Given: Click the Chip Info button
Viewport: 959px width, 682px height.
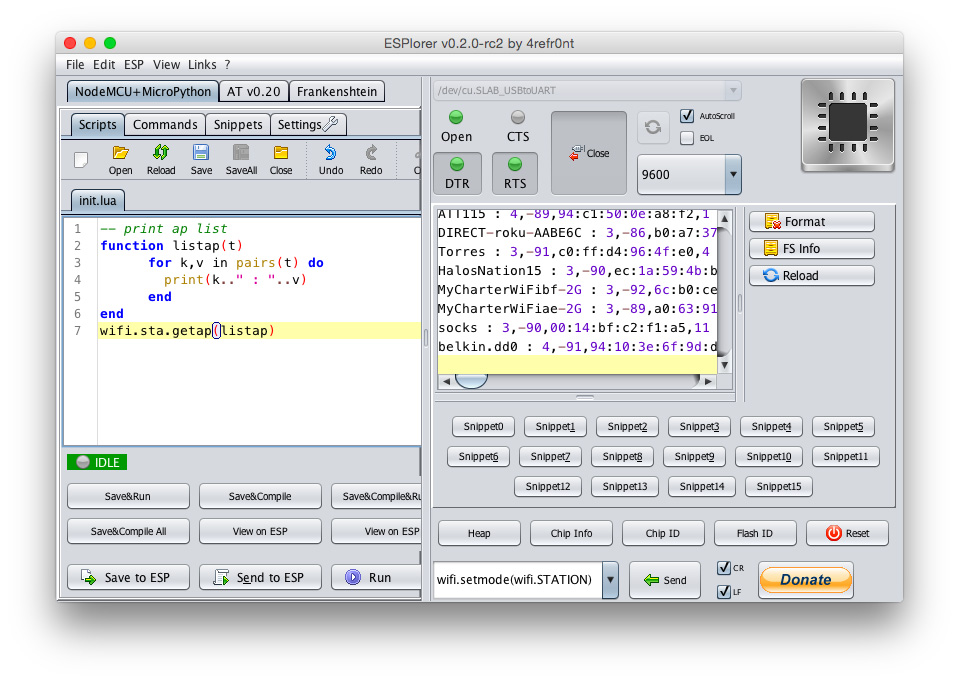Looking at the screenshot, I should [571, 533].
